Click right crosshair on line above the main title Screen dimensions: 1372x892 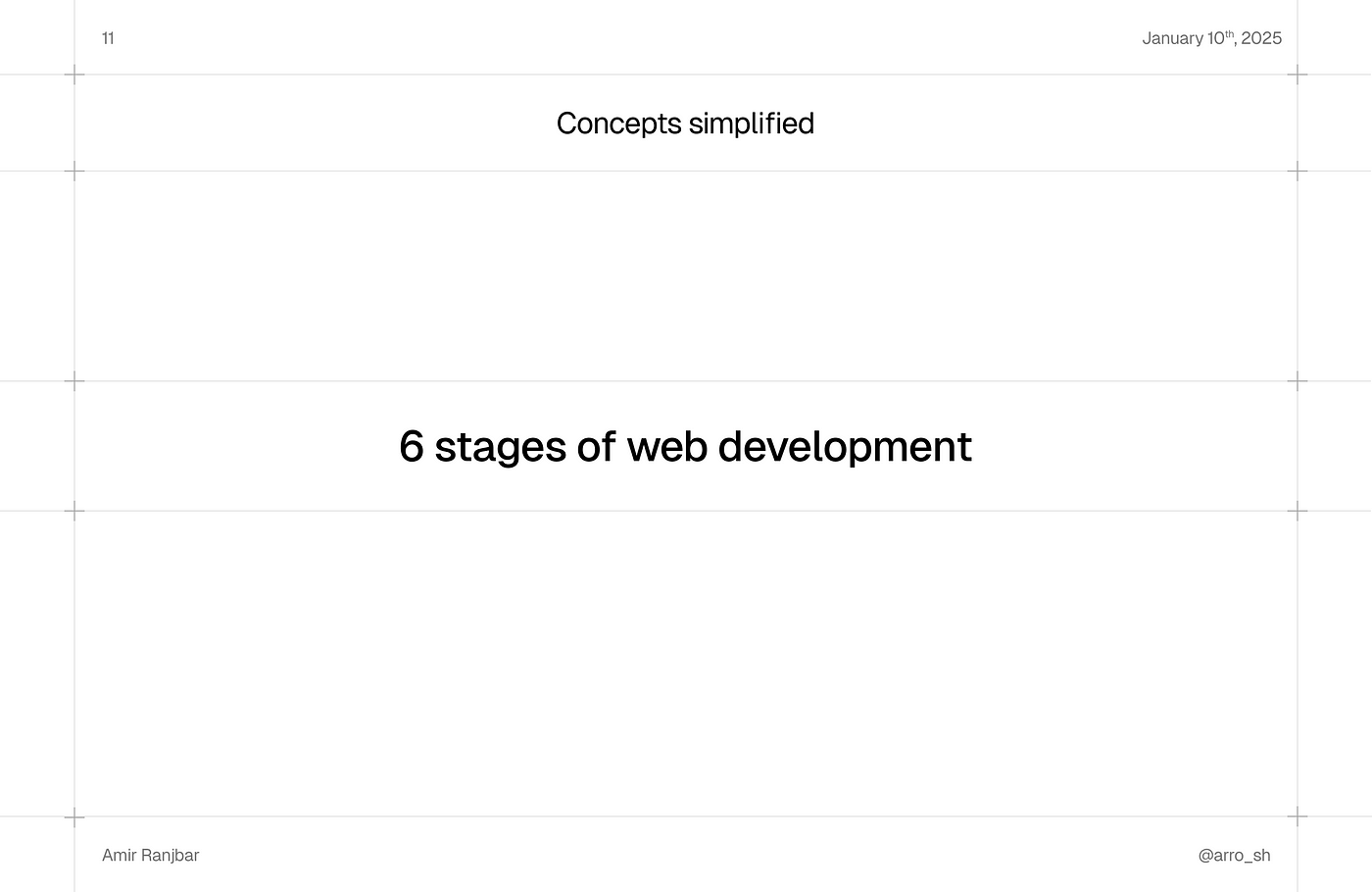[x=1298, y=381]
